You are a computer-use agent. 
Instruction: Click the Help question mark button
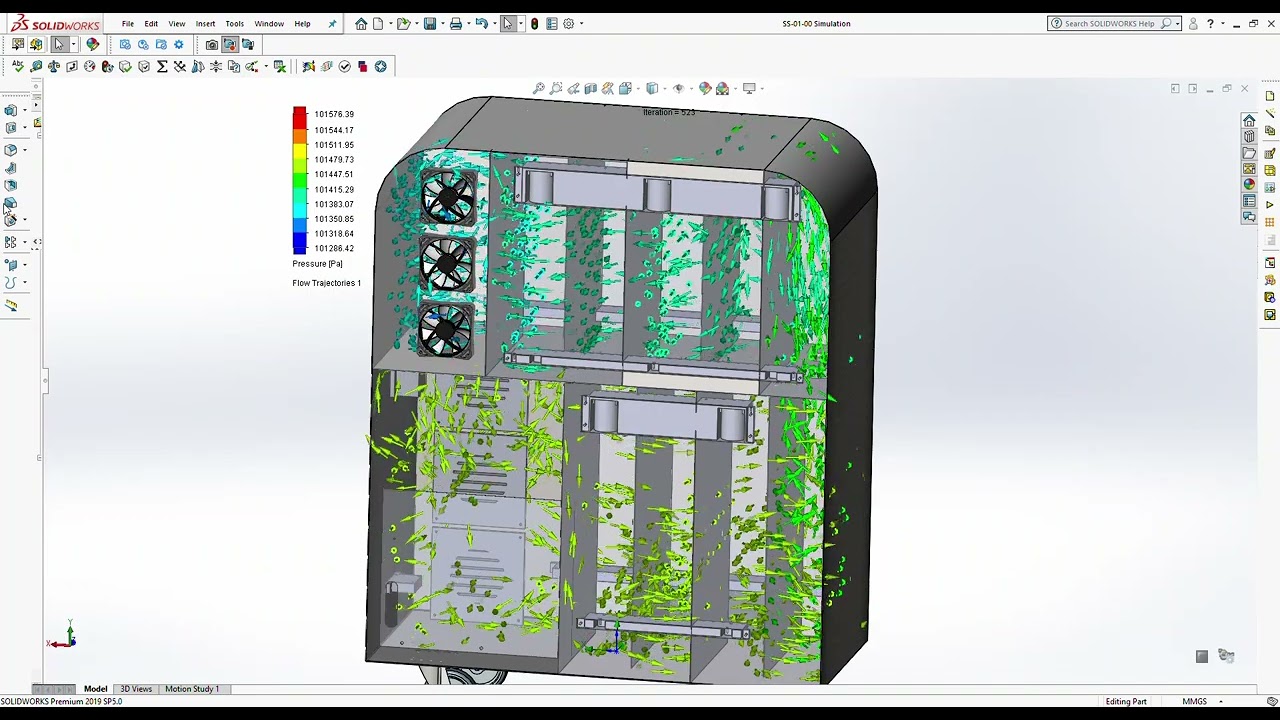(1210, 24)
